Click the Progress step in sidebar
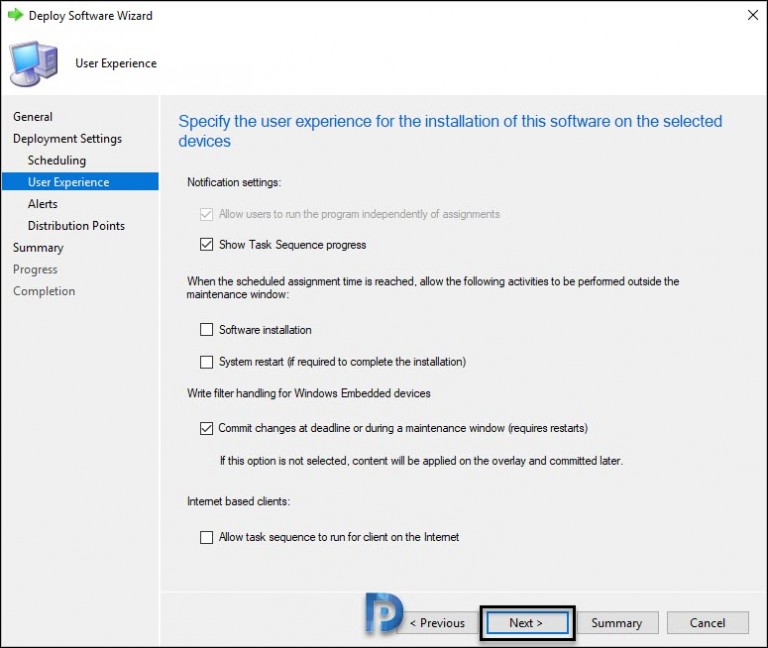 35,269
